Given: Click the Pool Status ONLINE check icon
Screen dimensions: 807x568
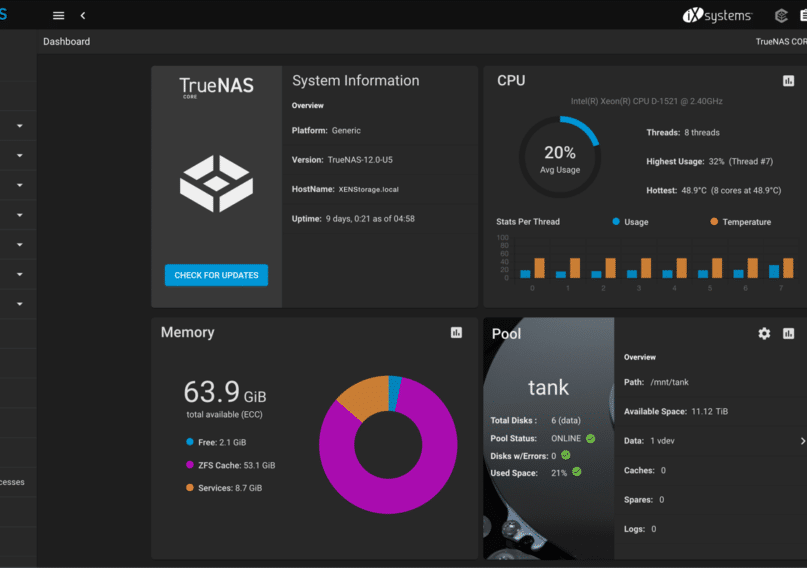Looking at the screenshot, I should point(590,438).
